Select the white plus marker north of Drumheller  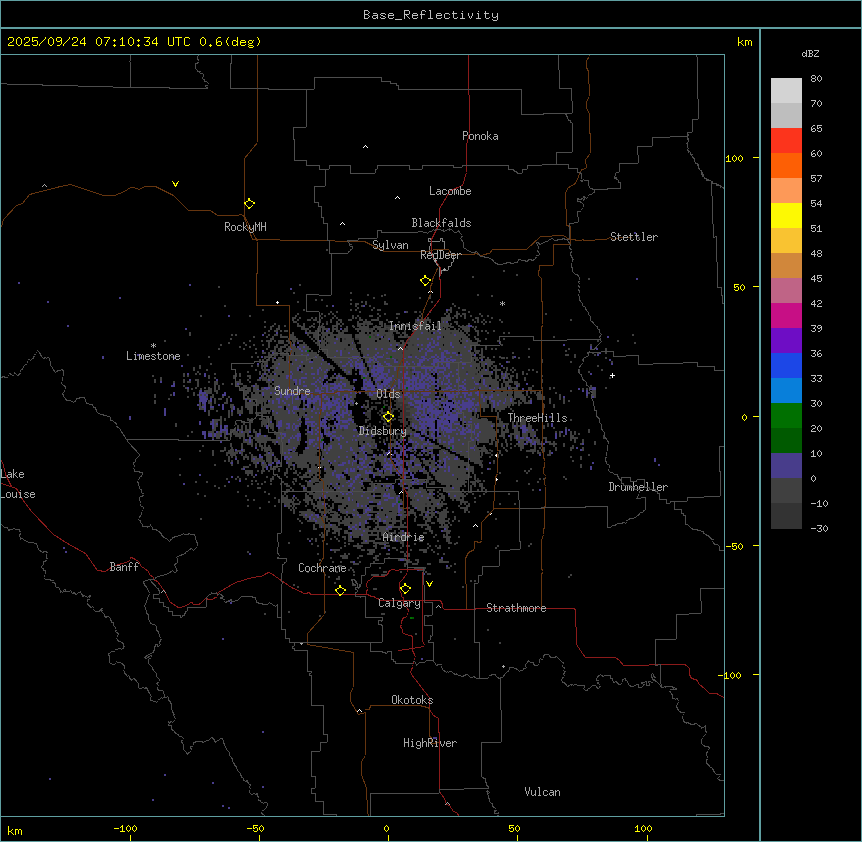click(x=612, y=375)
